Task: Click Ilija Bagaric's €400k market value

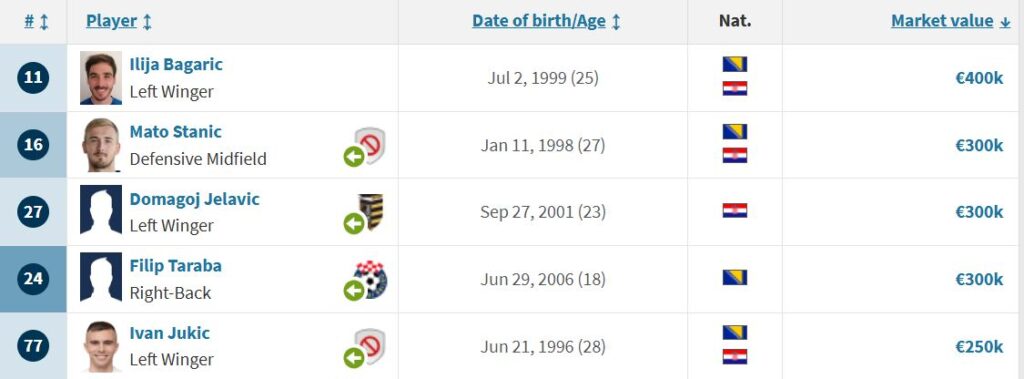Action: click(979, 78)
